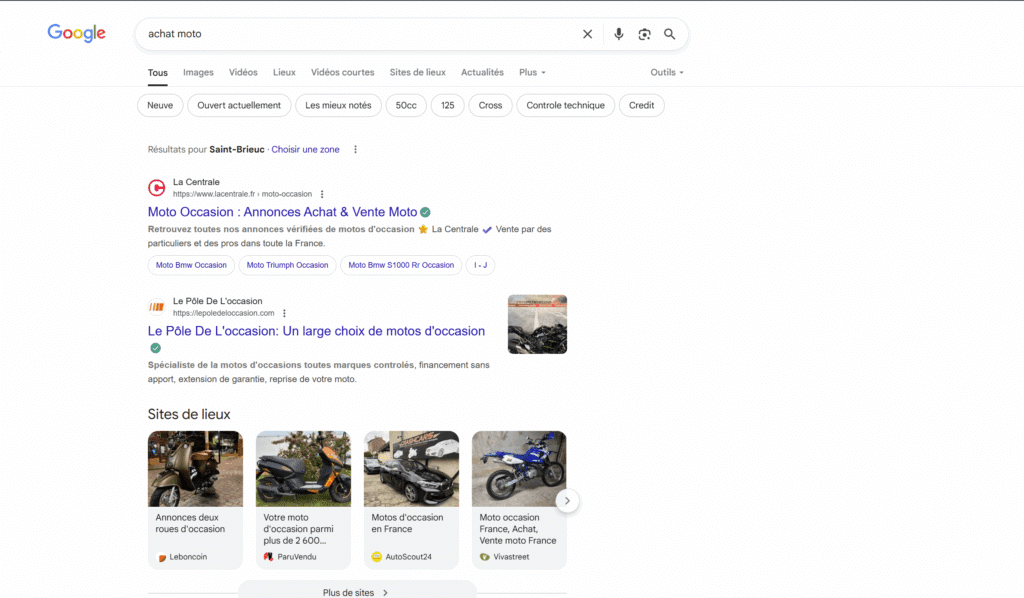Click Le Pôle De L'occasion favicon
Viewport: 1024px width, 598px height.
click(x=156, y=307)
